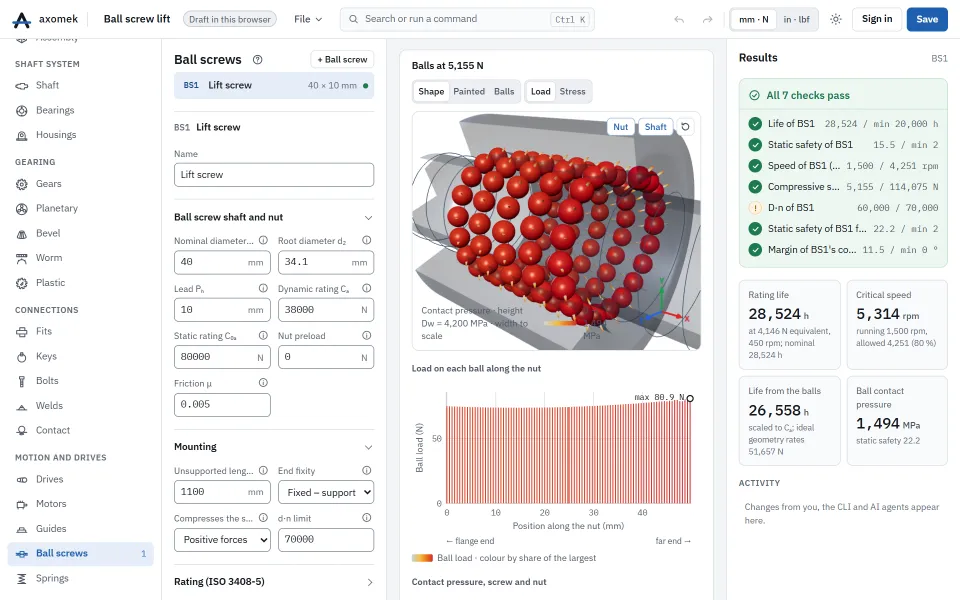Image resolution: width=960 pixels, height=600 pixels.
Task: Go to Ball screws sidebar item
Action: click(80, 553)
